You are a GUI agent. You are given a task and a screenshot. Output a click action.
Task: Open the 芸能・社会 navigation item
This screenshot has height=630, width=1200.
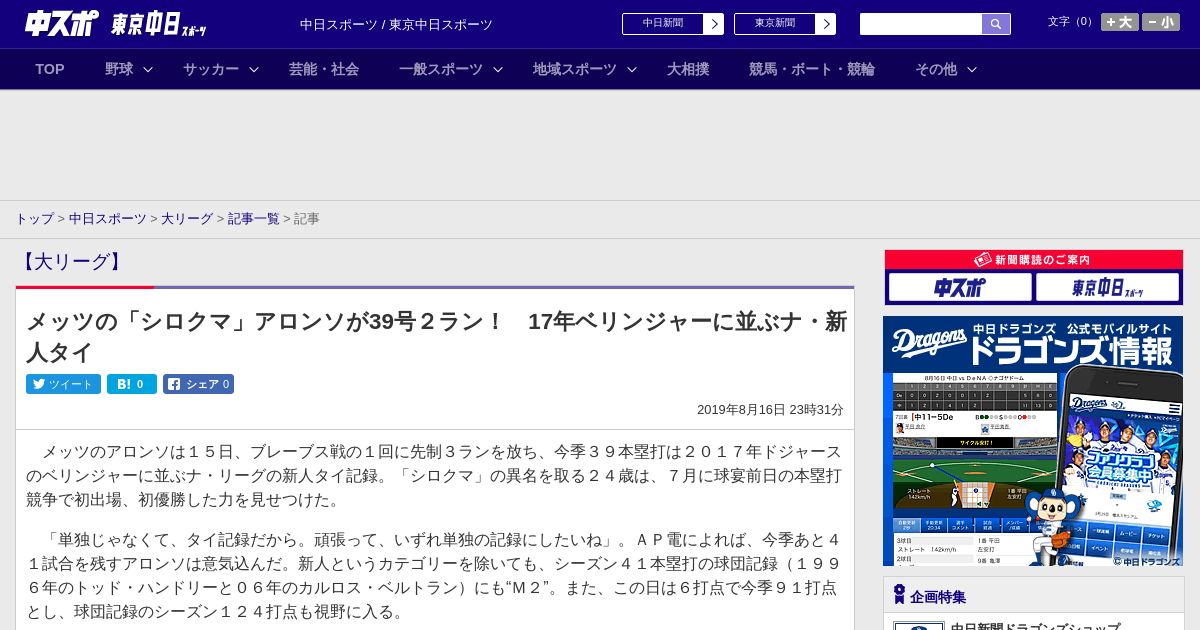pos(324,69)
